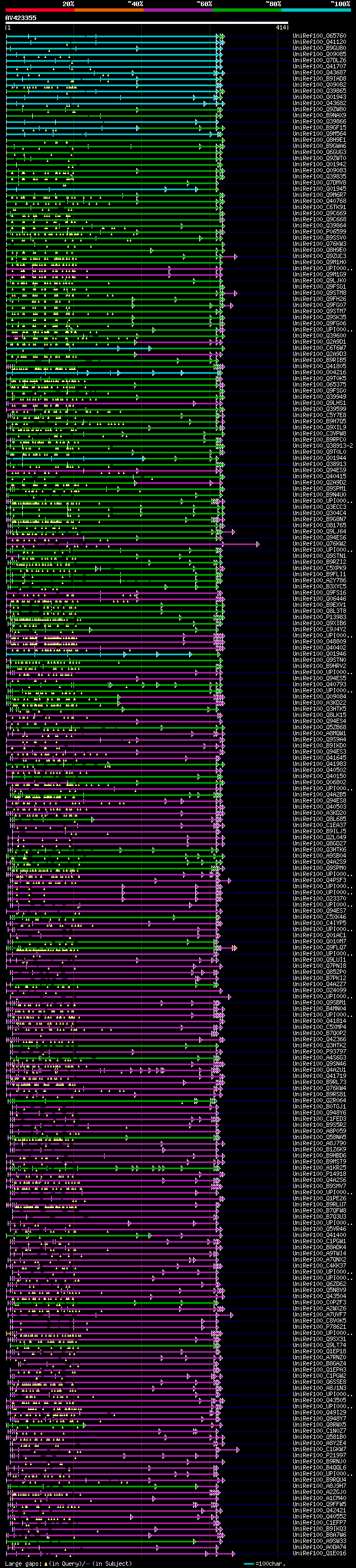
Task: Open hit UniRef100_Q7DLZ6
Action: pyautogui.click(x=319, y=60)
